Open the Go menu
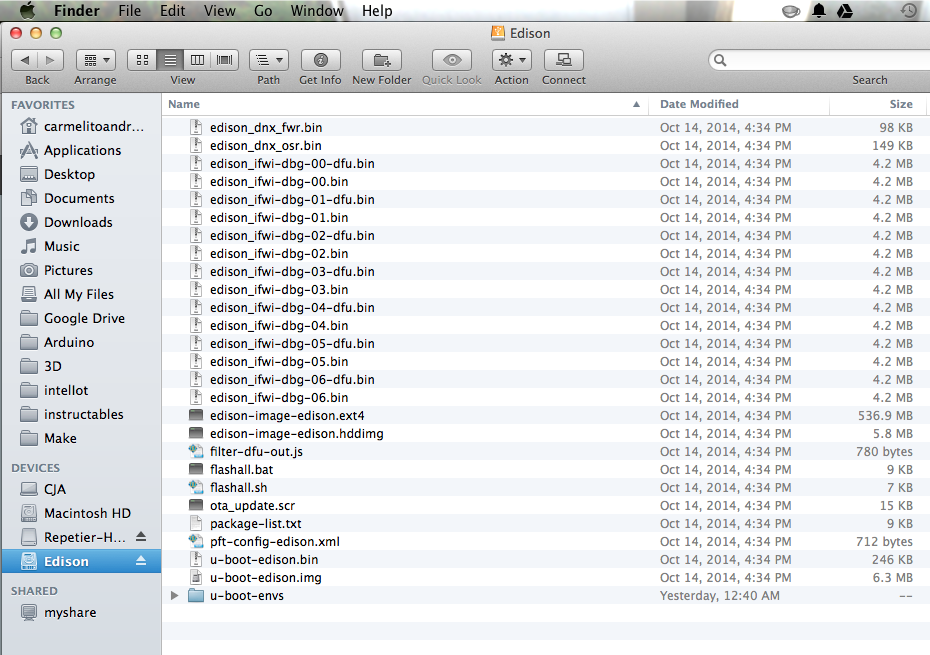Viewport: 930px width, 655px height. point(263,11)
